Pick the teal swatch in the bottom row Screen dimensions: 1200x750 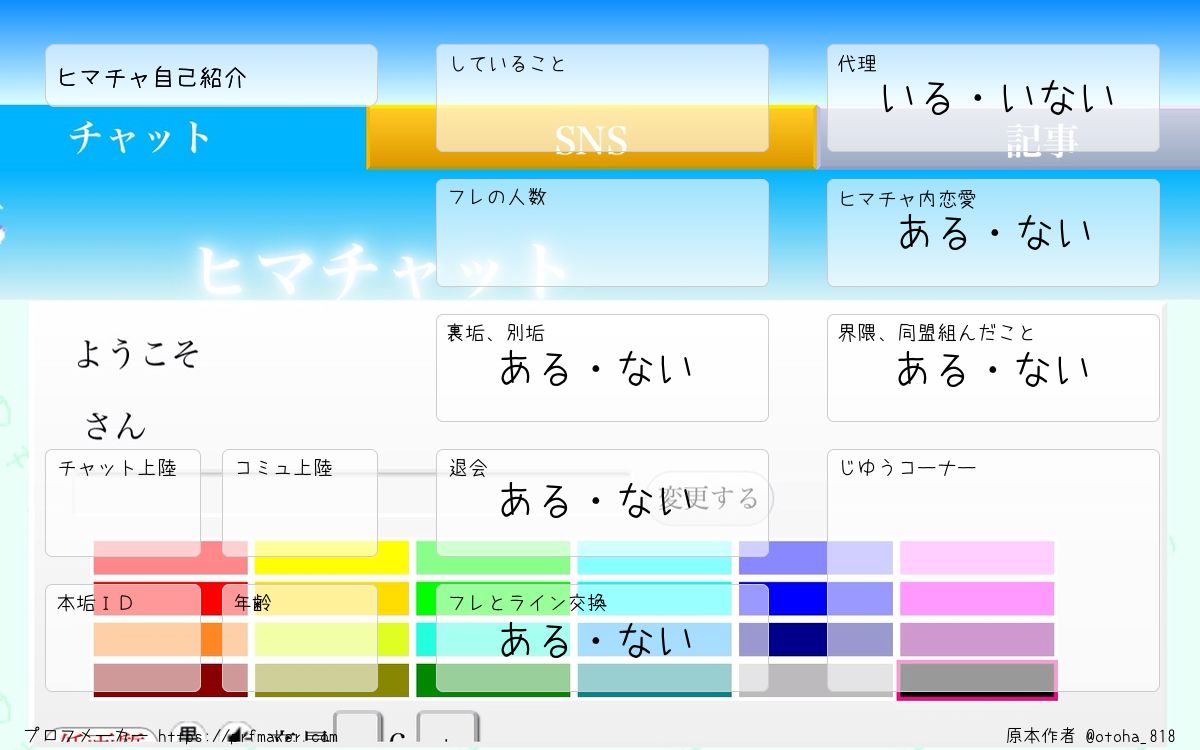tap(654, 680)
